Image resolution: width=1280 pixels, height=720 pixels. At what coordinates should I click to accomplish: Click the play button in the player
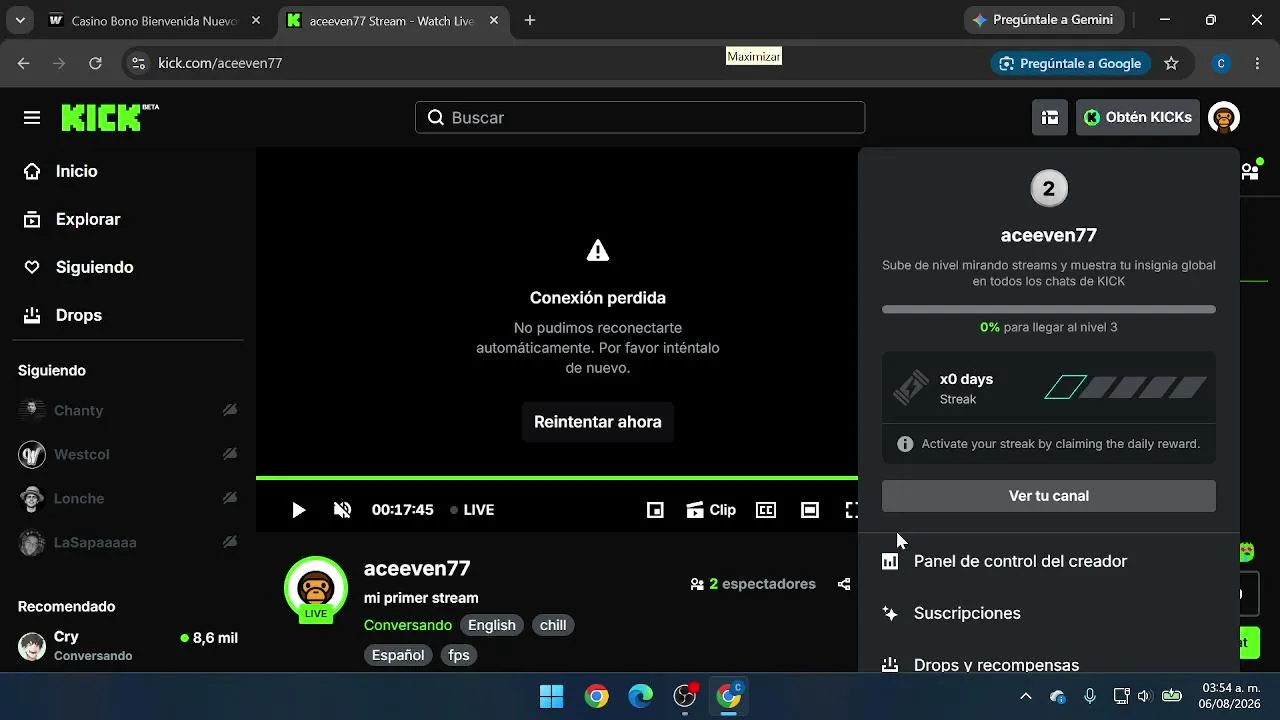298,510
